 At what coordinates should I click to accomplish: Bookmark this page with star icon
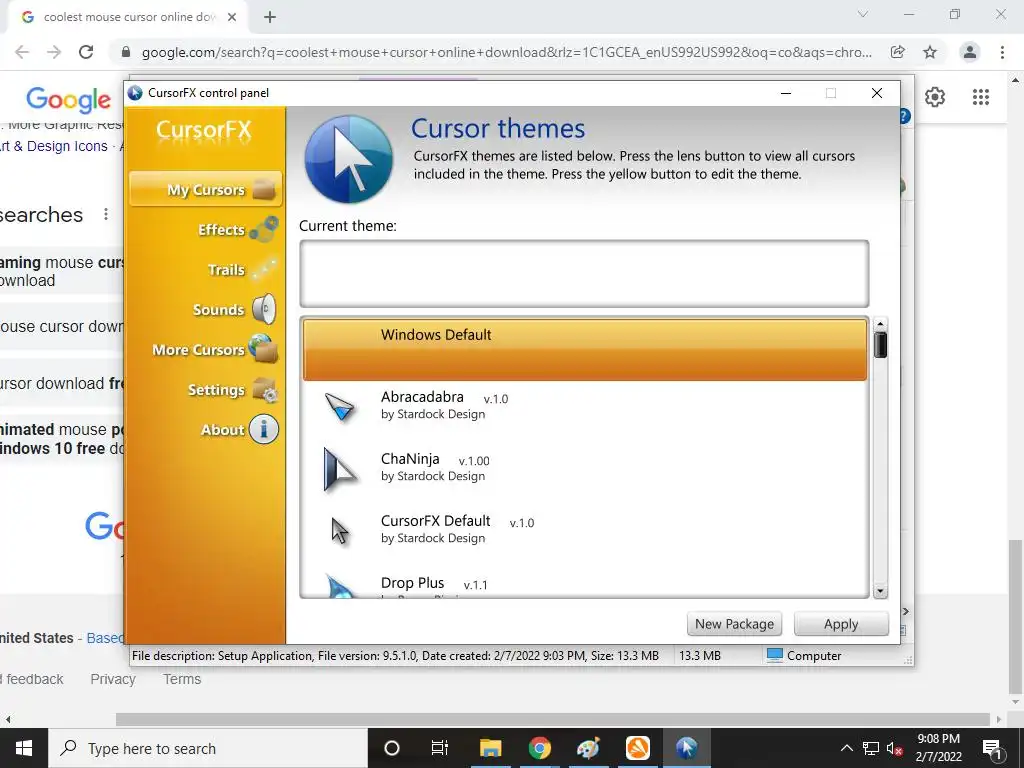[x=930, y=52]
